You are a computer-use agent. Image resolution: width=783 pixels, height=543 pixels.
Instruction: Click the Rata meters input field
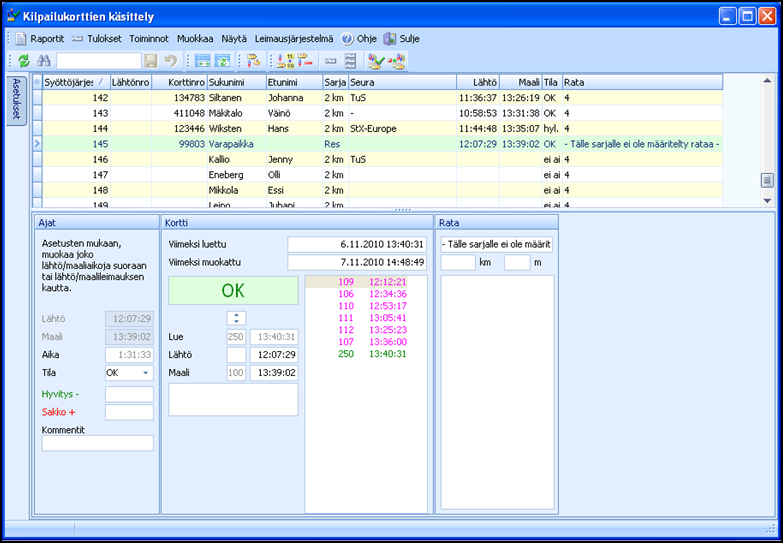point(517,262)
